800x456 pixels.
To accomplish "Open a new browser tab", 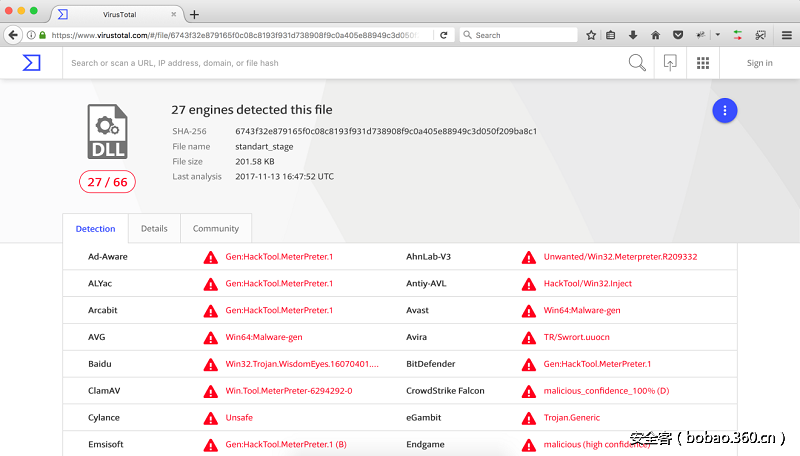I will (194, 15).
